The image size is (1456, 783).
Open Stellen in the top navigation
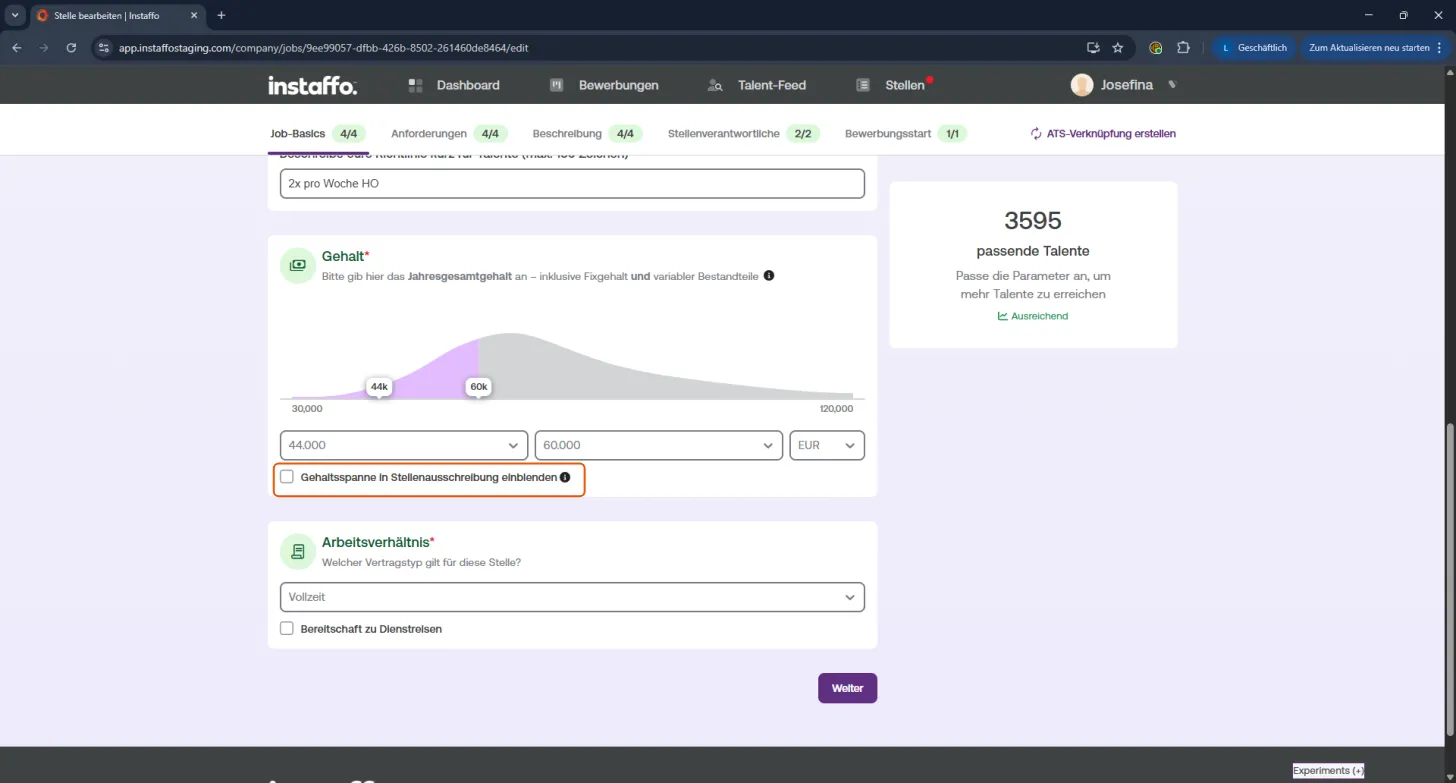pos(893,85)
